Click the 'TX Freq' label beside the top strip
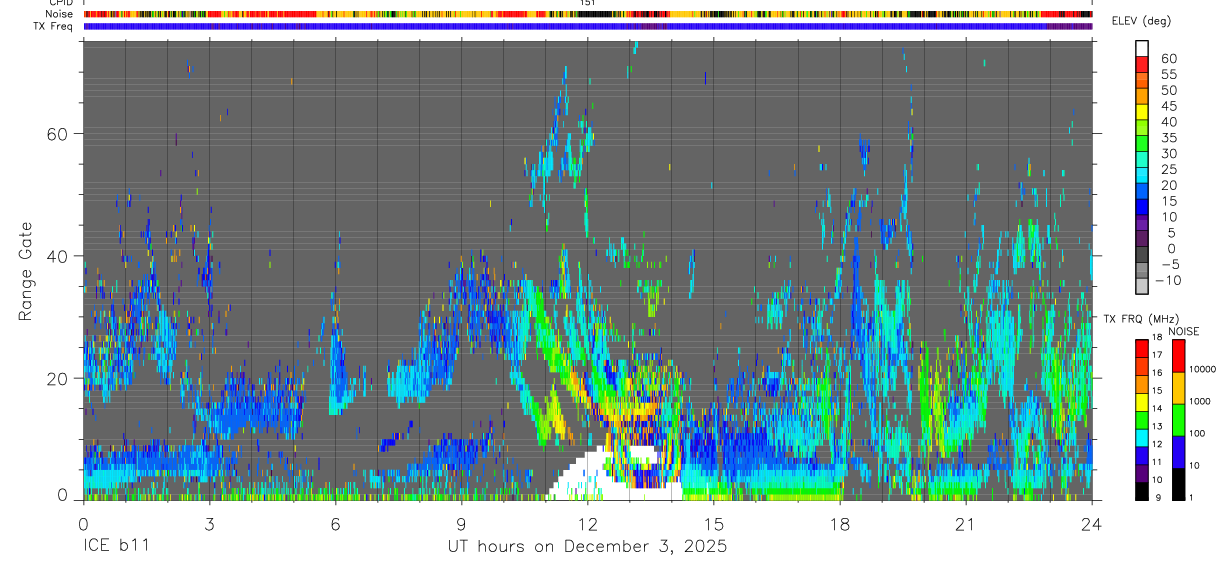1228x567 pixels. coord(54,26)
